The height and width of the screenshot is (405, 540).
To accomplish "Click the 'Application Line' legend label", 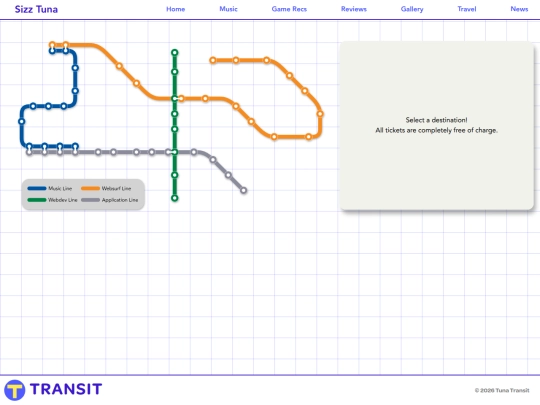I will (x=120, y=200).
